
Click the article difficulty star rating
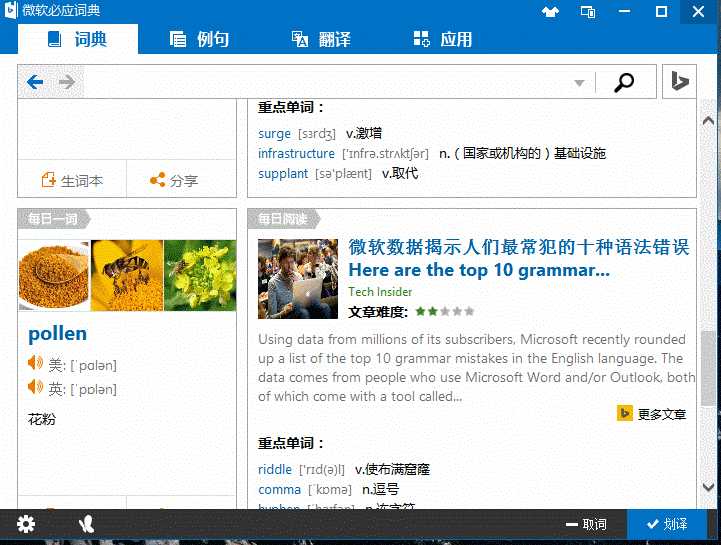444,311
